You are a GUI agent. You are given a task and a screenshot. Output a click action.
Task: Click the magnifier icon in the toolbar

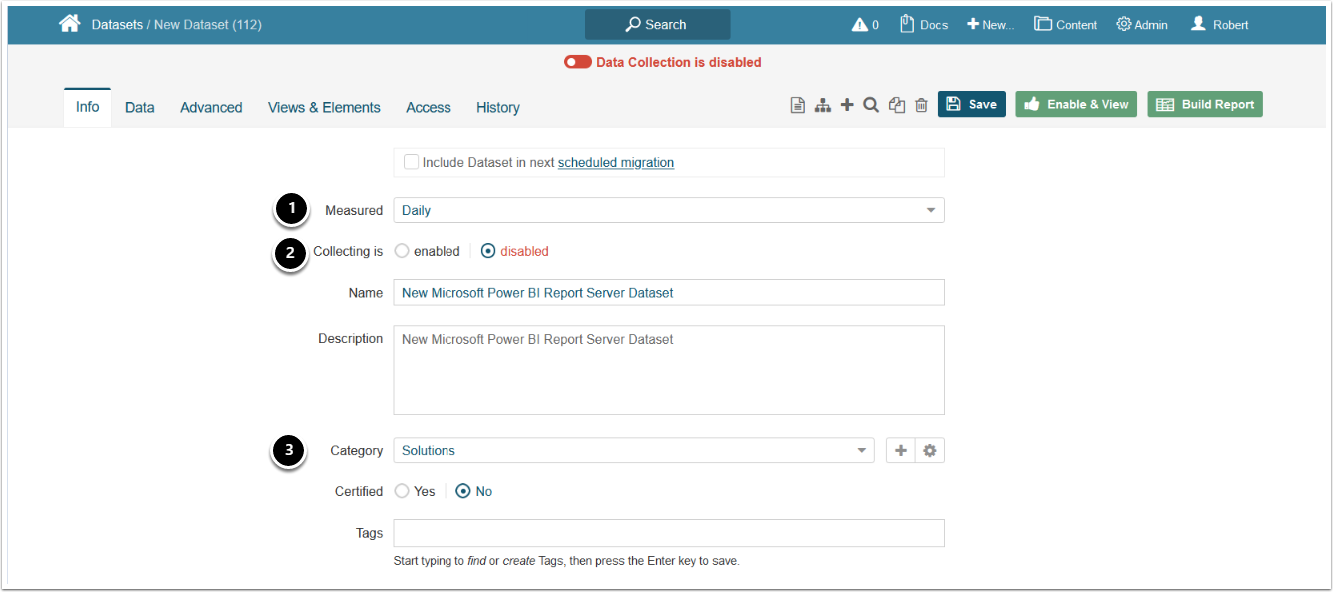[871, 105]
